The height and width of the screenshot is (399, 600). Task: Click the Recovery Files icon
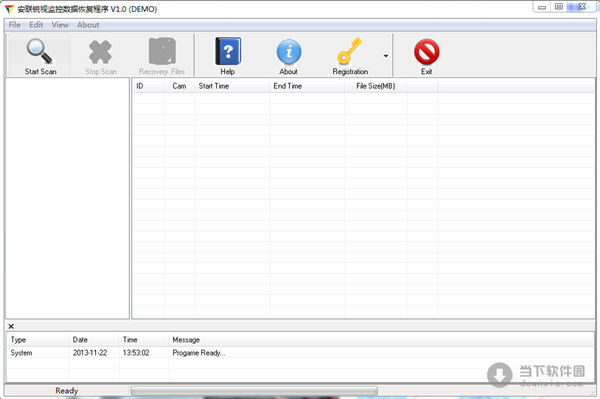click(162, 51)
